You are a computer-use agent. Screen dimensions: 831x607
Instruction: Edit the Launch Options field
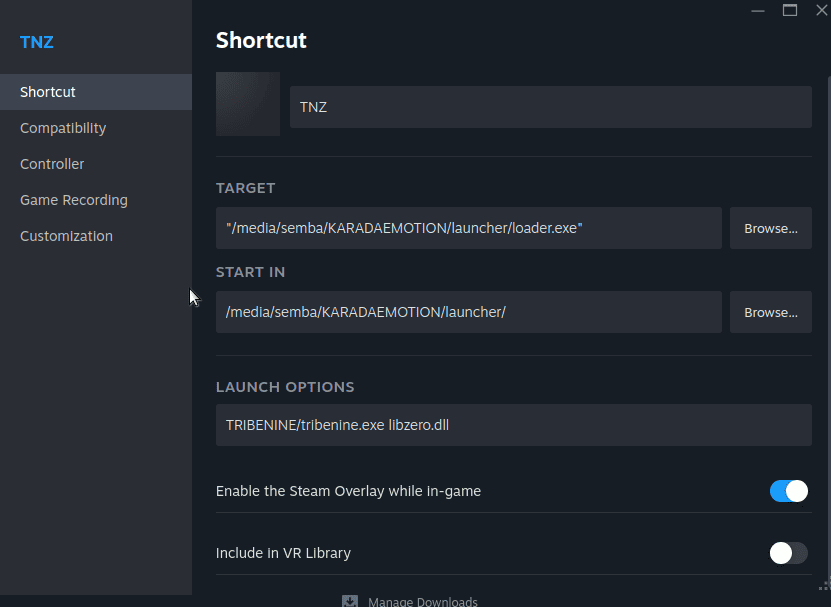pos(513,425)
